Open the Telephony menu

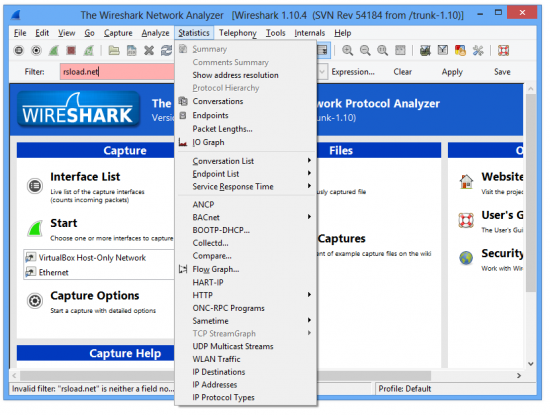click(237, 33)
